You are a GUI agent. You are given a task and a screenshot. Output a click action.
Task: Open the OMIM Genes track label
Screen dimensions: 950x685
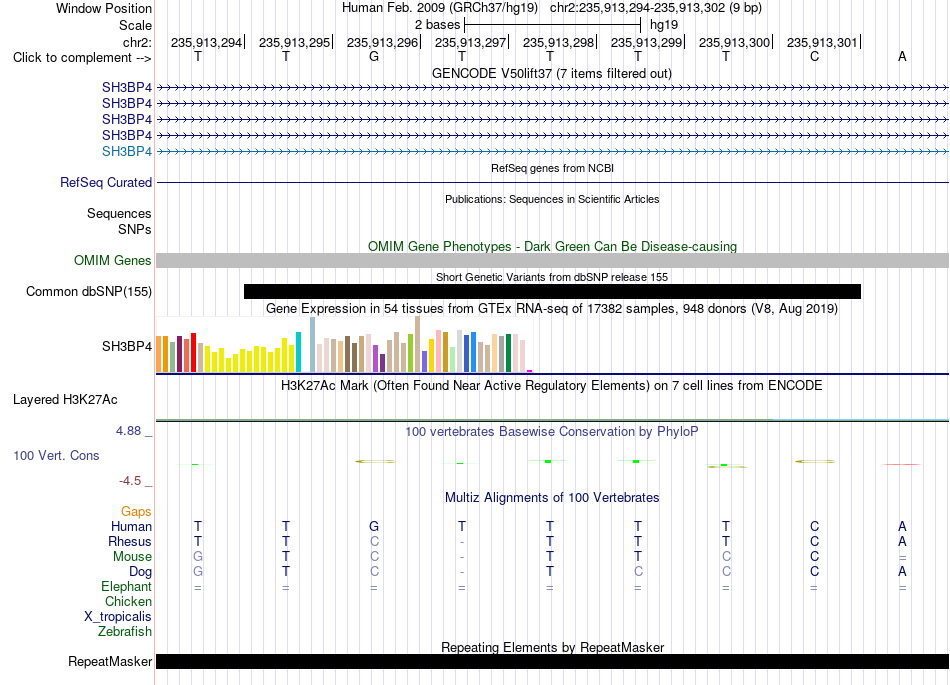[113, 260]
